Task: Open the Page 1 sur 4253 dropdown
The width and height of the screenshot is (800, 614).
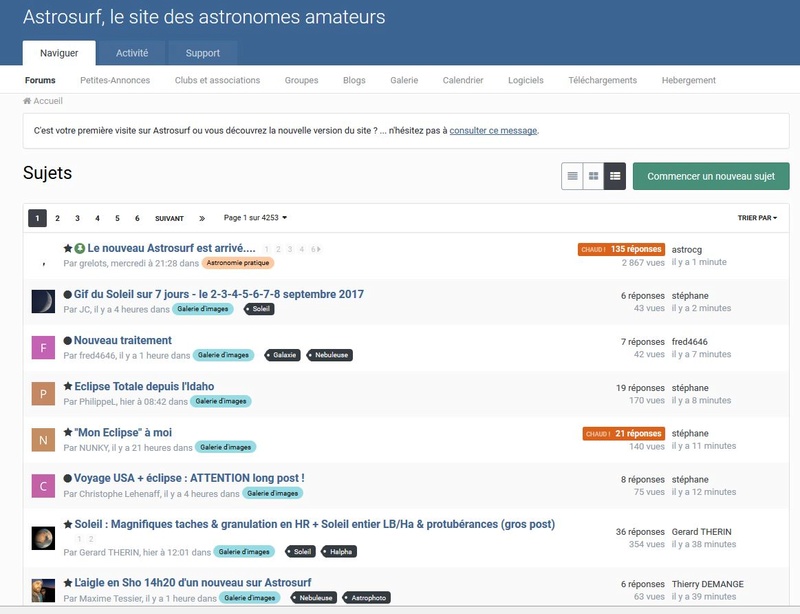Action: [x=255, y=218]
